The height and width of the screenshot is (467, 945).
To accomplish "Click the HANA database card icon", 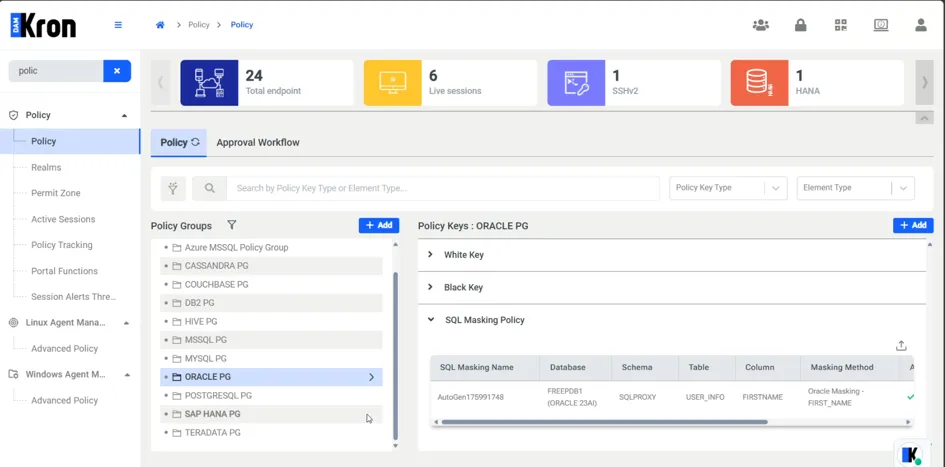I will [x=759, y=83].
